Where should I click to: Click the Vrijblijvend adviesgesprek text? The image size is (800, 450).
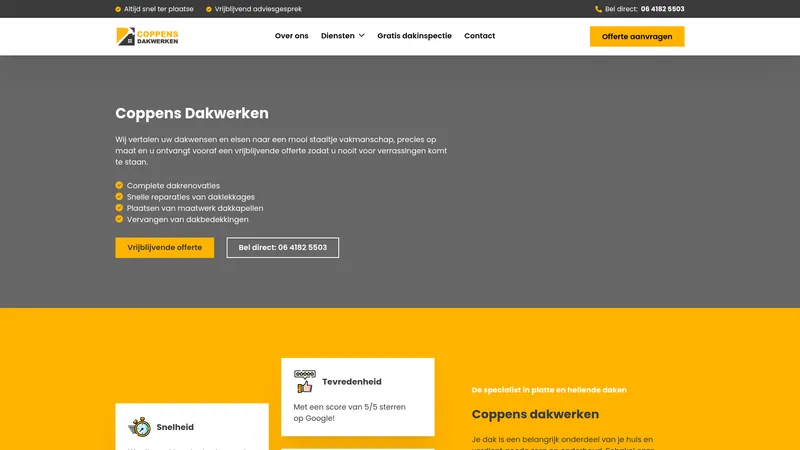coord(258,9)
